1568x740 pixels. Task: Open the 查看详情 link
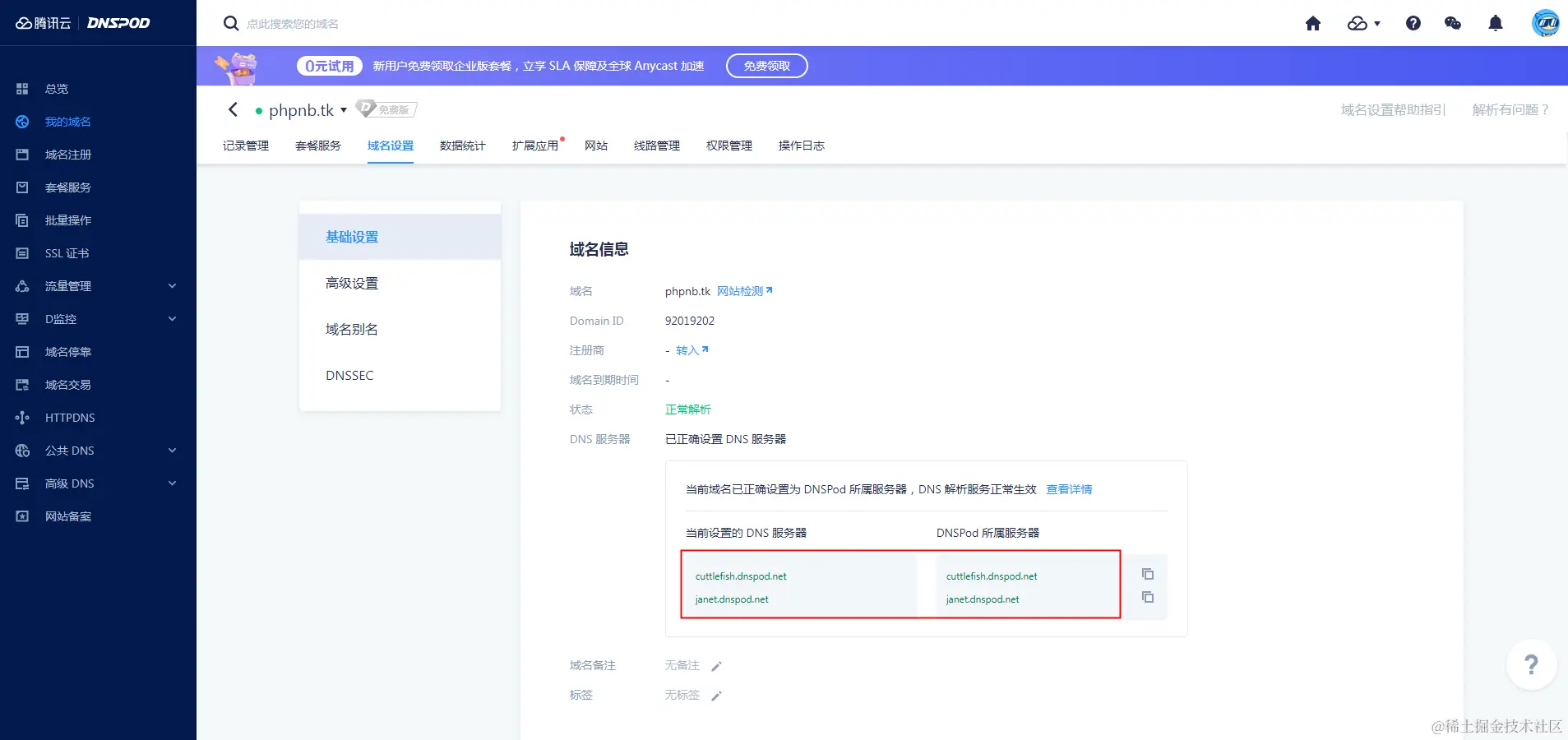(x=1069, y=489)
